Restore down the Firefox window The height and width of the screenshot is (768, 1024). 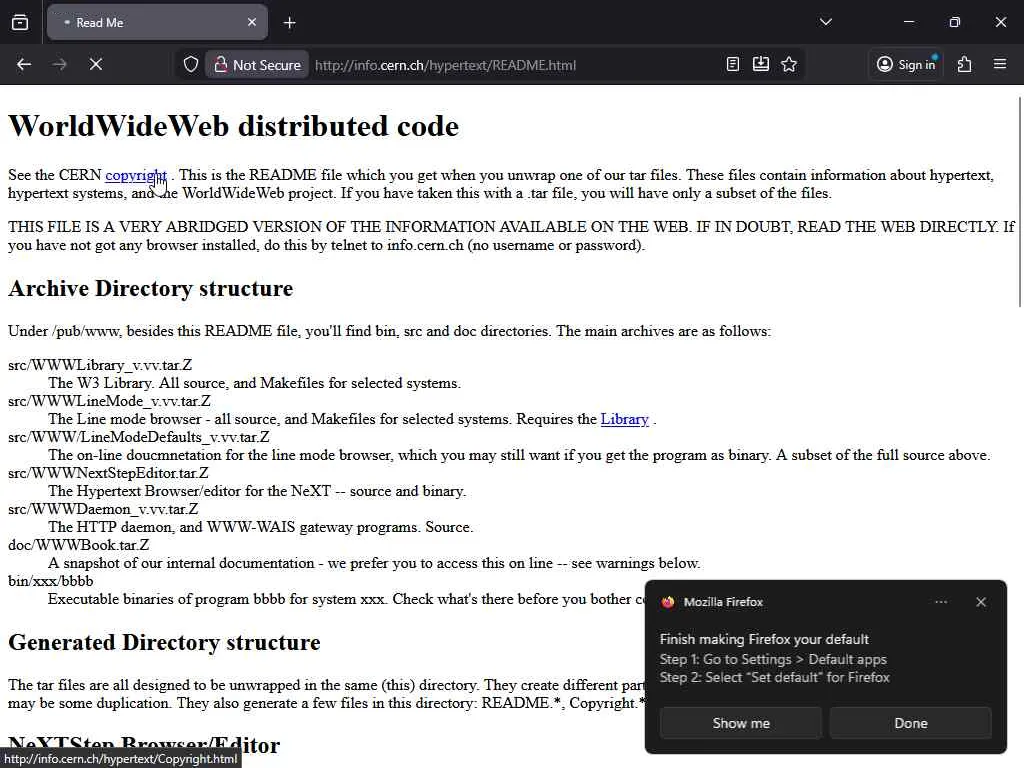coord(955,22)
